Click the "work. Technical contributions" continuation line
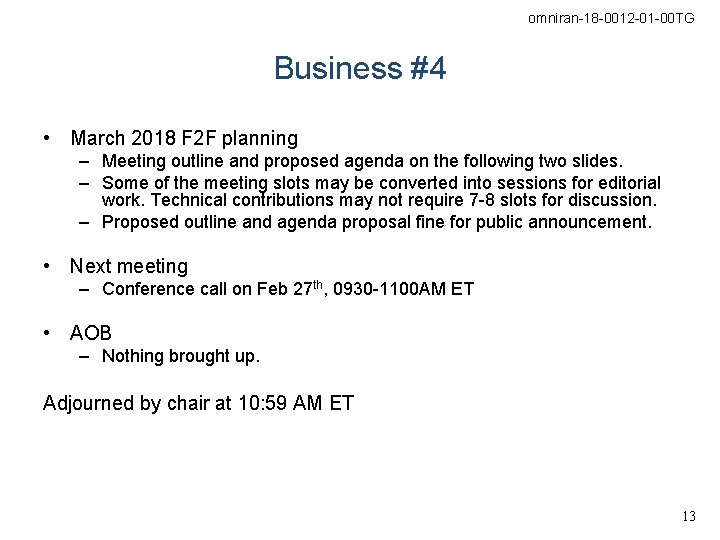 coord(378,202)
